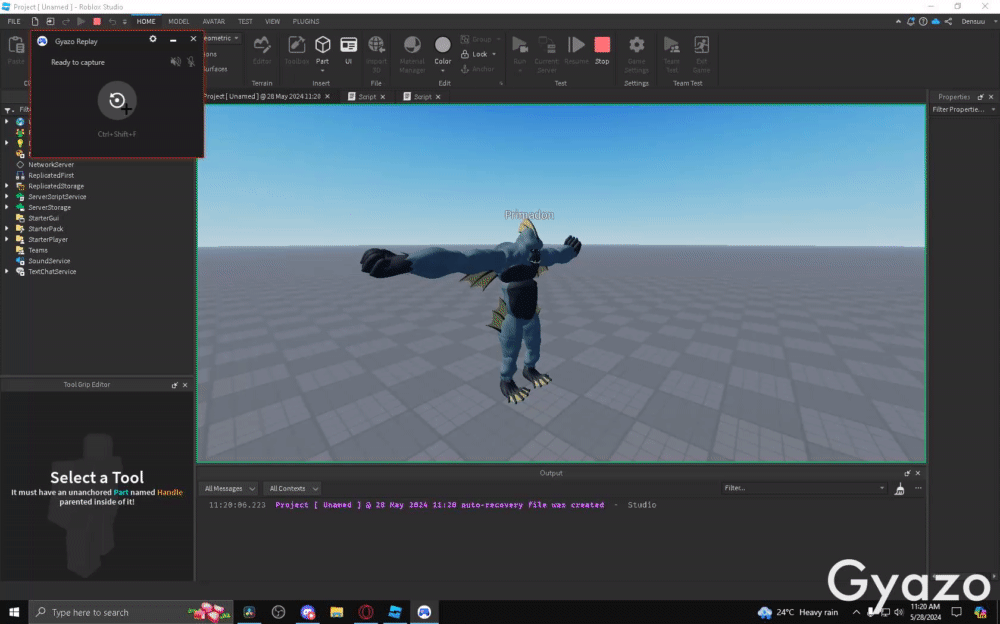The image size is (1000, 624).
Task: Start Gyazo Replay capture button
Action: click(117, 101)
